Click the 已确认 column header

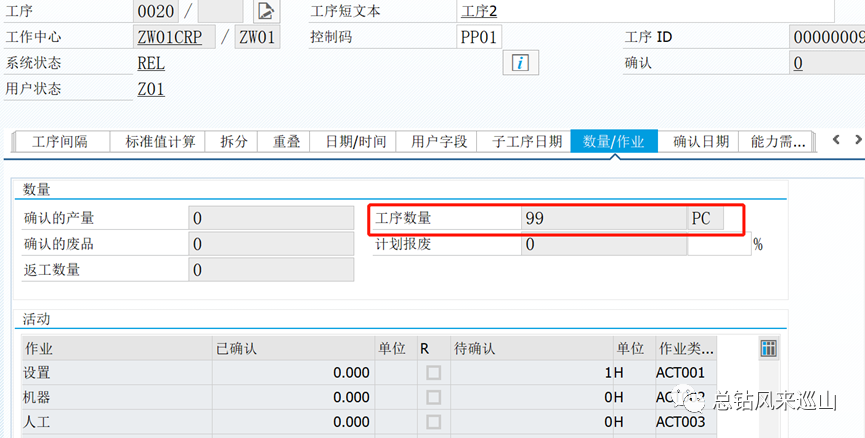coord(293,348)
